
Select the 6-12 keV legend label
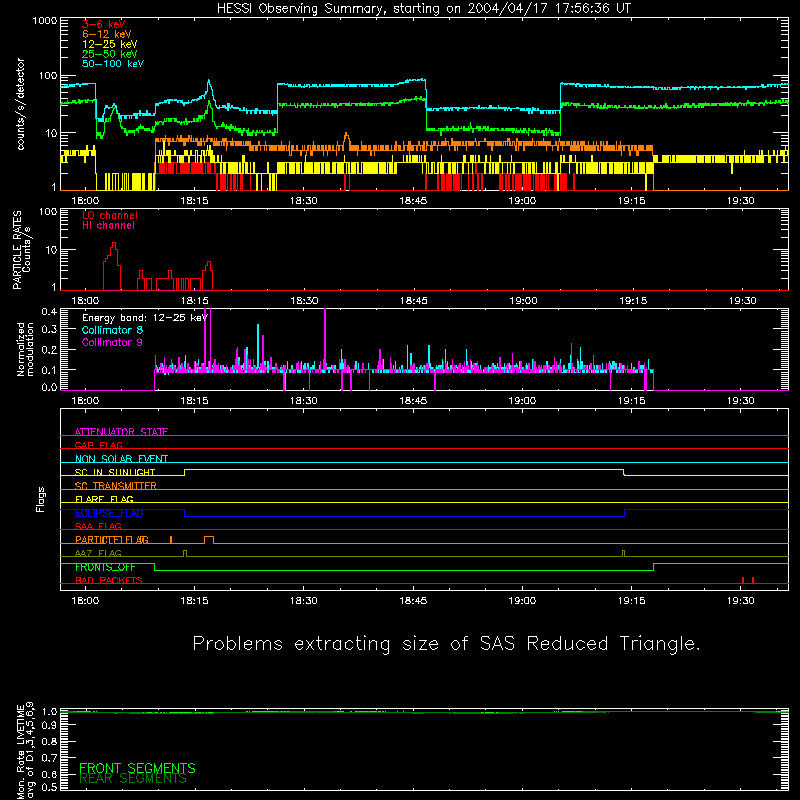click(107, 34)
